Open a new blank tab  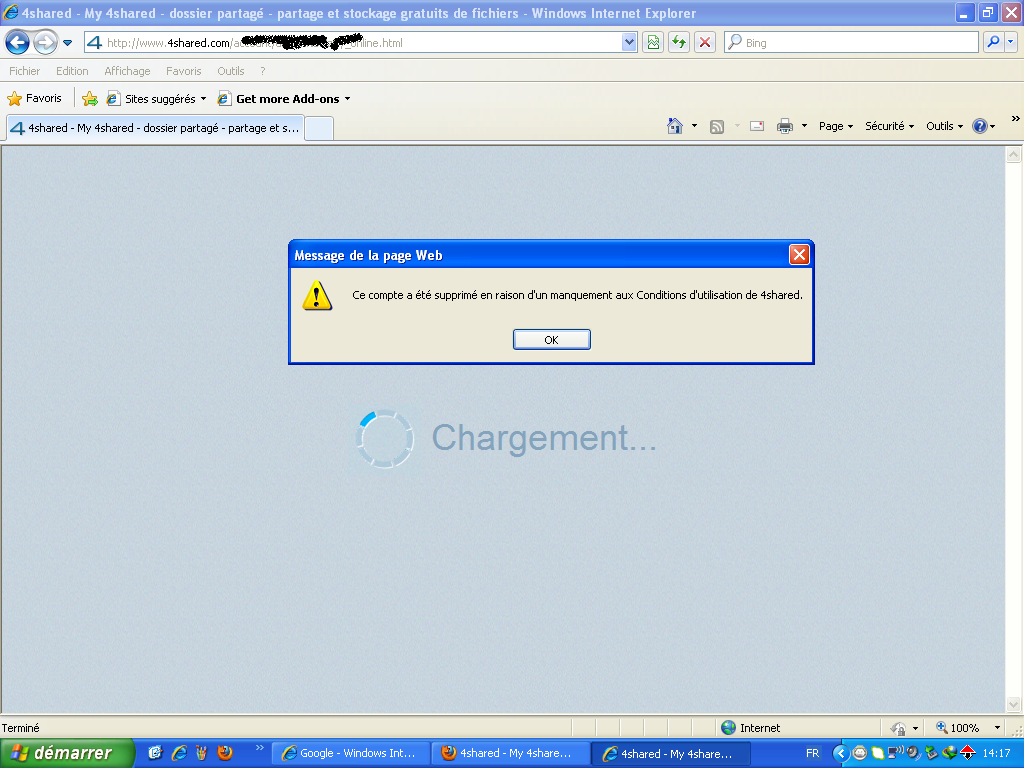point(319,128)
